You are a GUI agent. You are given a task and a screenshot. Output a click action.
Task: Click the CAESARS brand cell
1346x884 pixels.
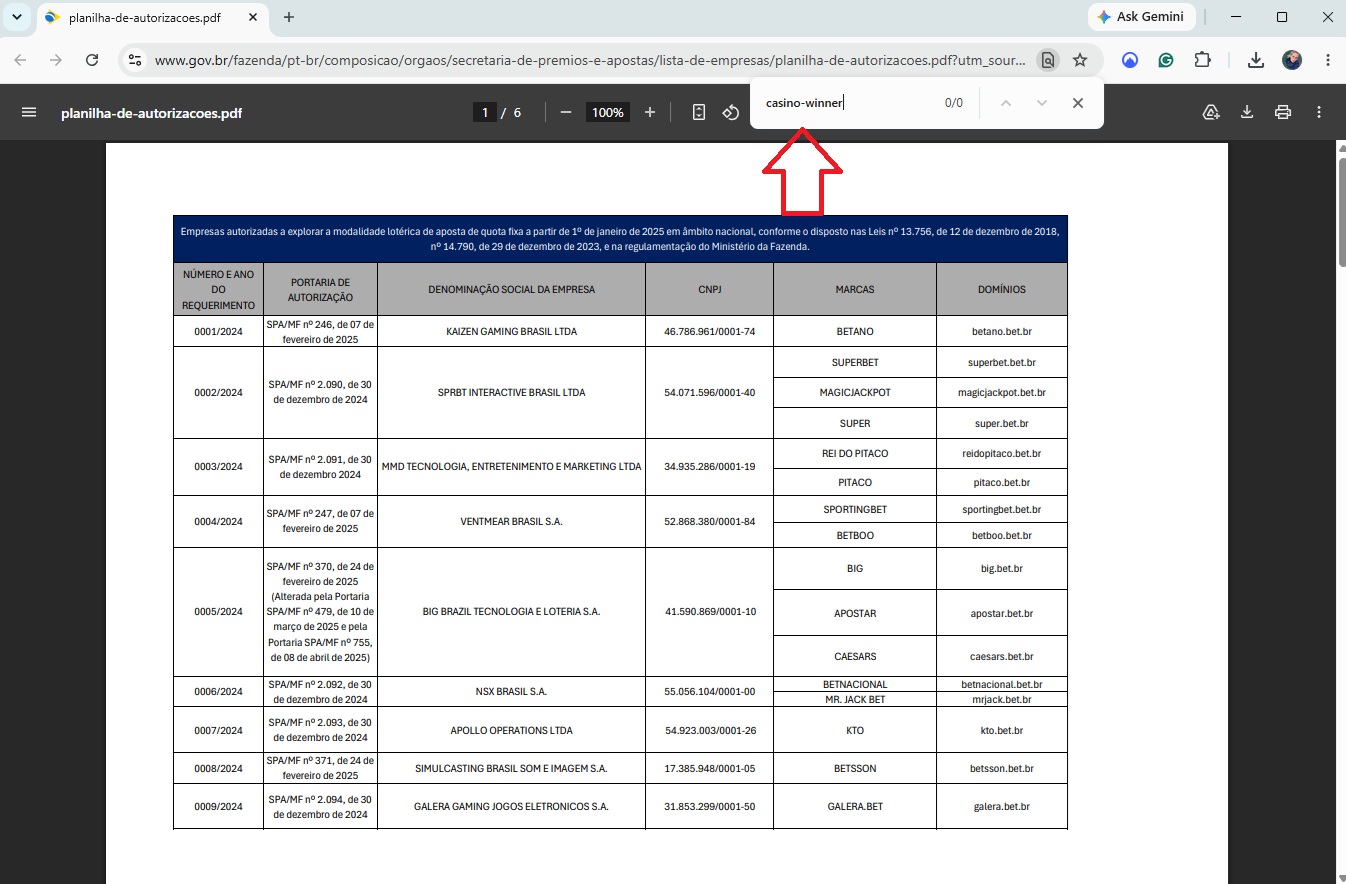(855, 656)
